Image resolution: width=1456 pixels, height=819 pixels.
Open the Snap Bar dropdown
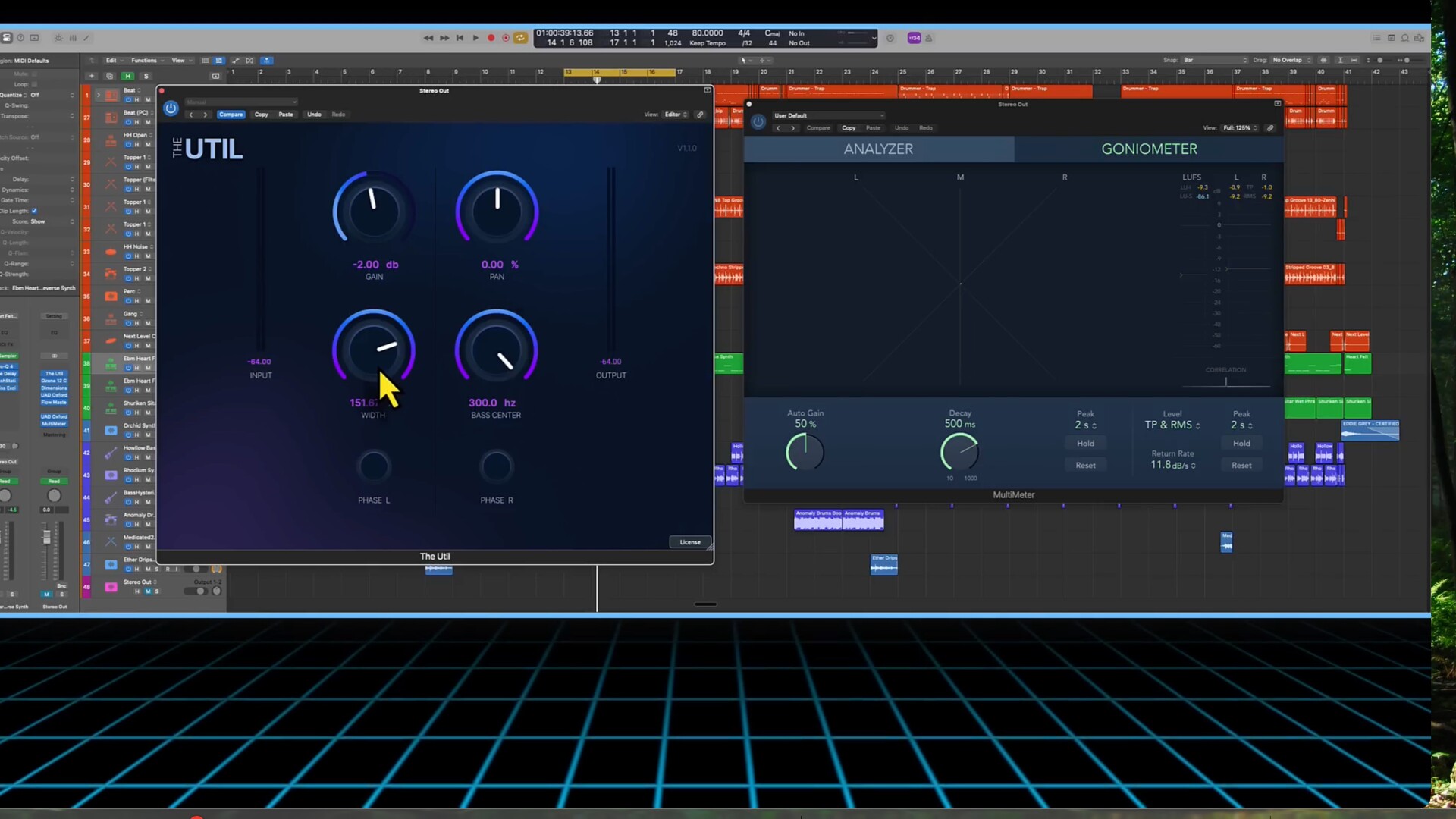click(1215, 60)
